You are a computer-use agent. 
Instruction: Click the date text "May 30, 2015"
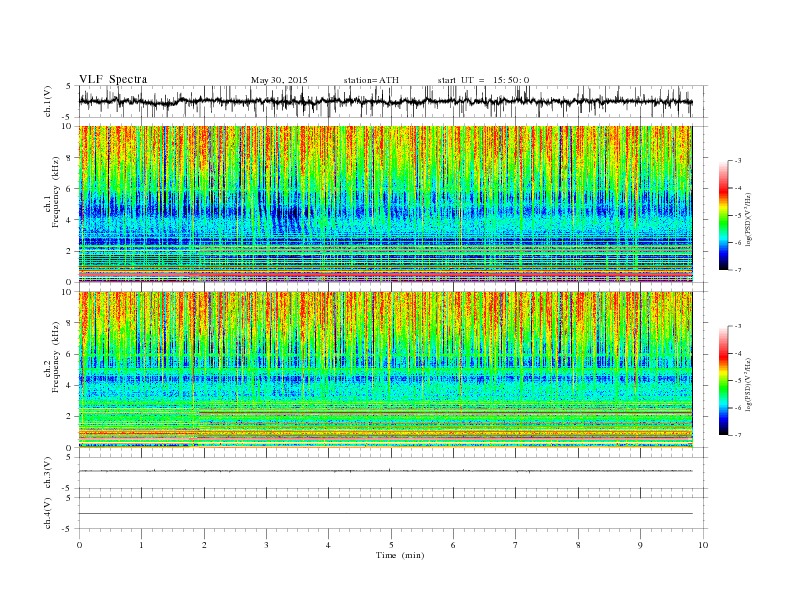tap(279, 80)
